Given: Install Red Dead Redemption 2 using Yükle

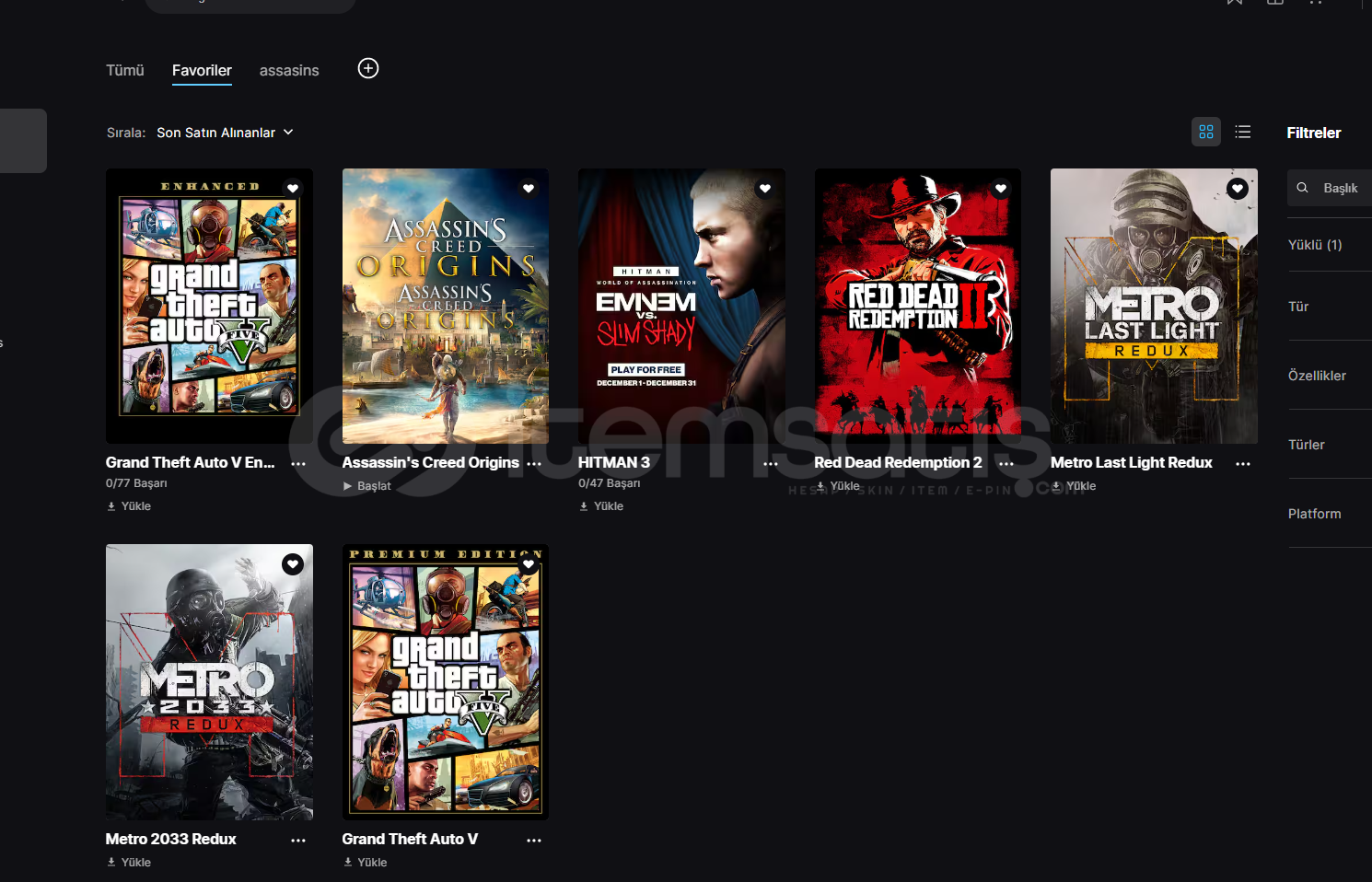Looking at the screenshot, I should click(x=838, y=486).
